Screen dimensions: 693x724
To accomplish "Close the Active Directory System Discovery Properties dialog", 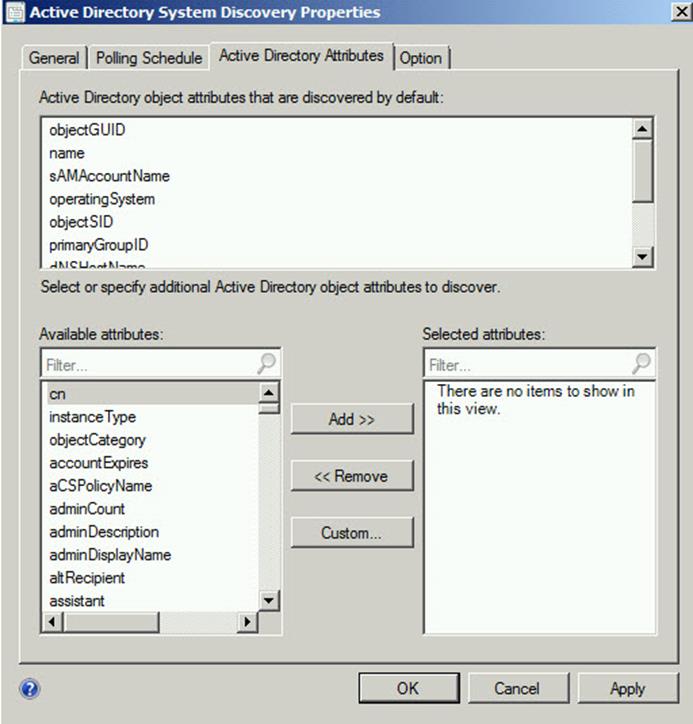I will pyautogui.click(x=681, y=12).
